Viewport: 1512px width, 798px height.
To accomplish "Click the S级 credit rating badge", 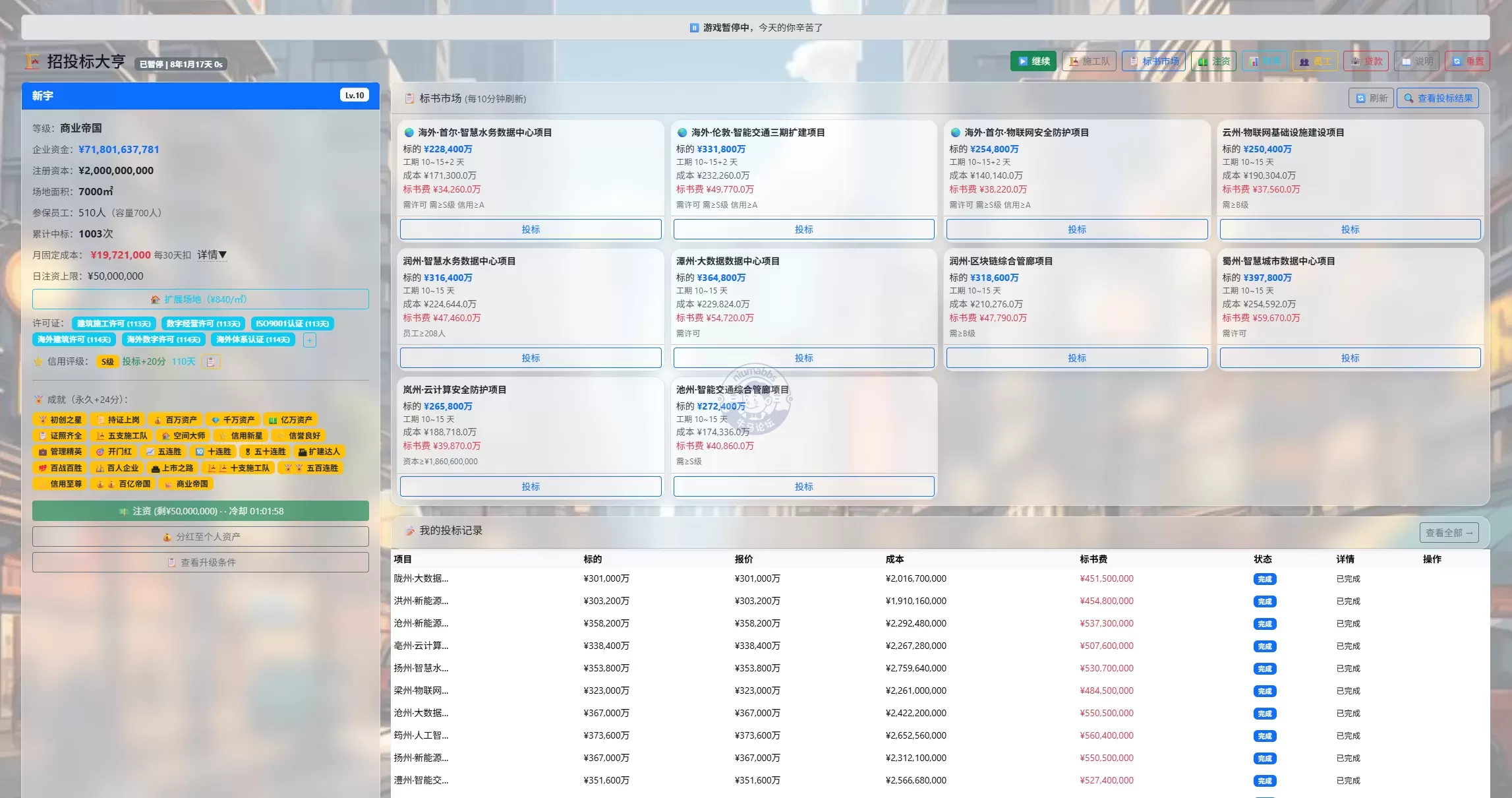I will (107, 361).
